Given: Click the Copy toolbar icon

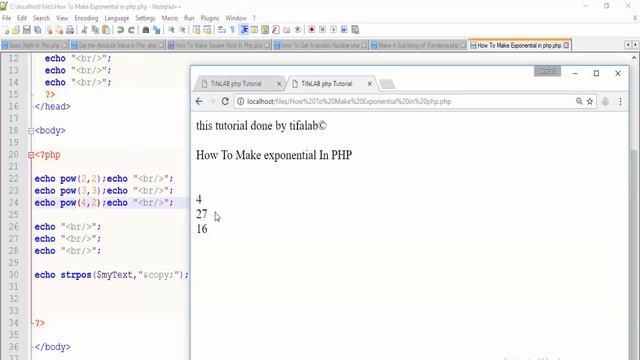Looking at the screenshot, I should (x=95, y=30).
